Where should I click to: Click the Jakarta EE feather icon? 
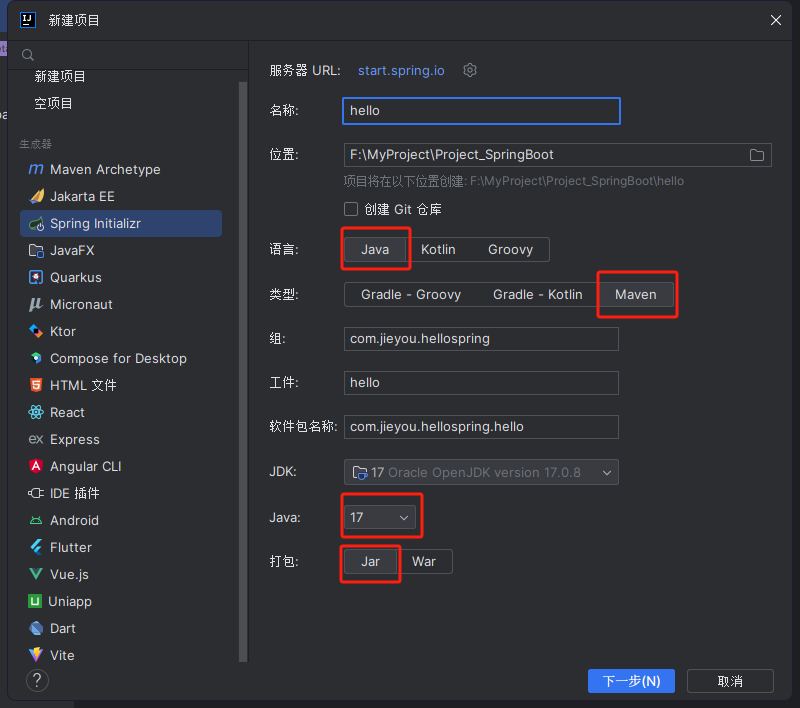(36, 196)
